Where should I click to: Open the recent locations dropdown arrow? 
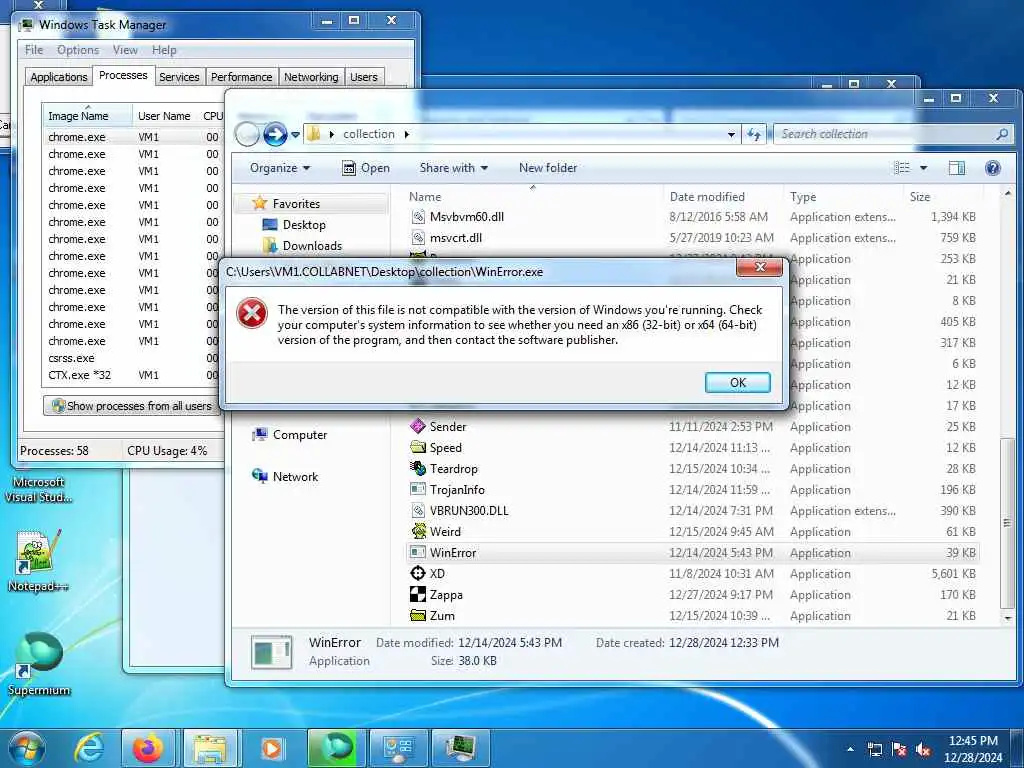pyautogui.click(x=295, y=135)
